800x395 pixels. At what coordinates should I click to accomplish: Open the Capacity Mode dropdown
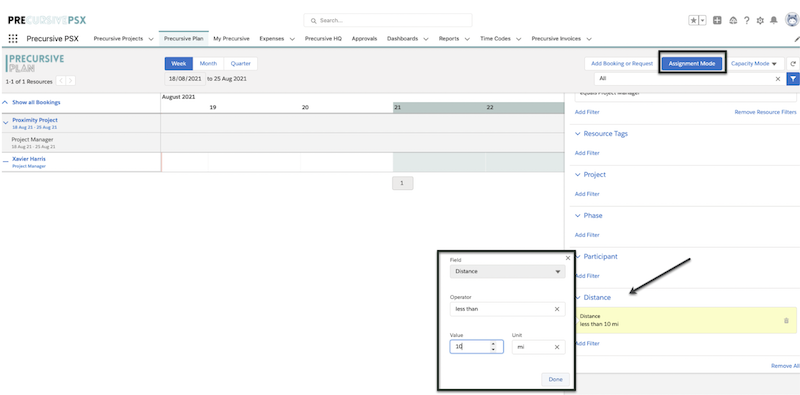click(x=754, y=64)
